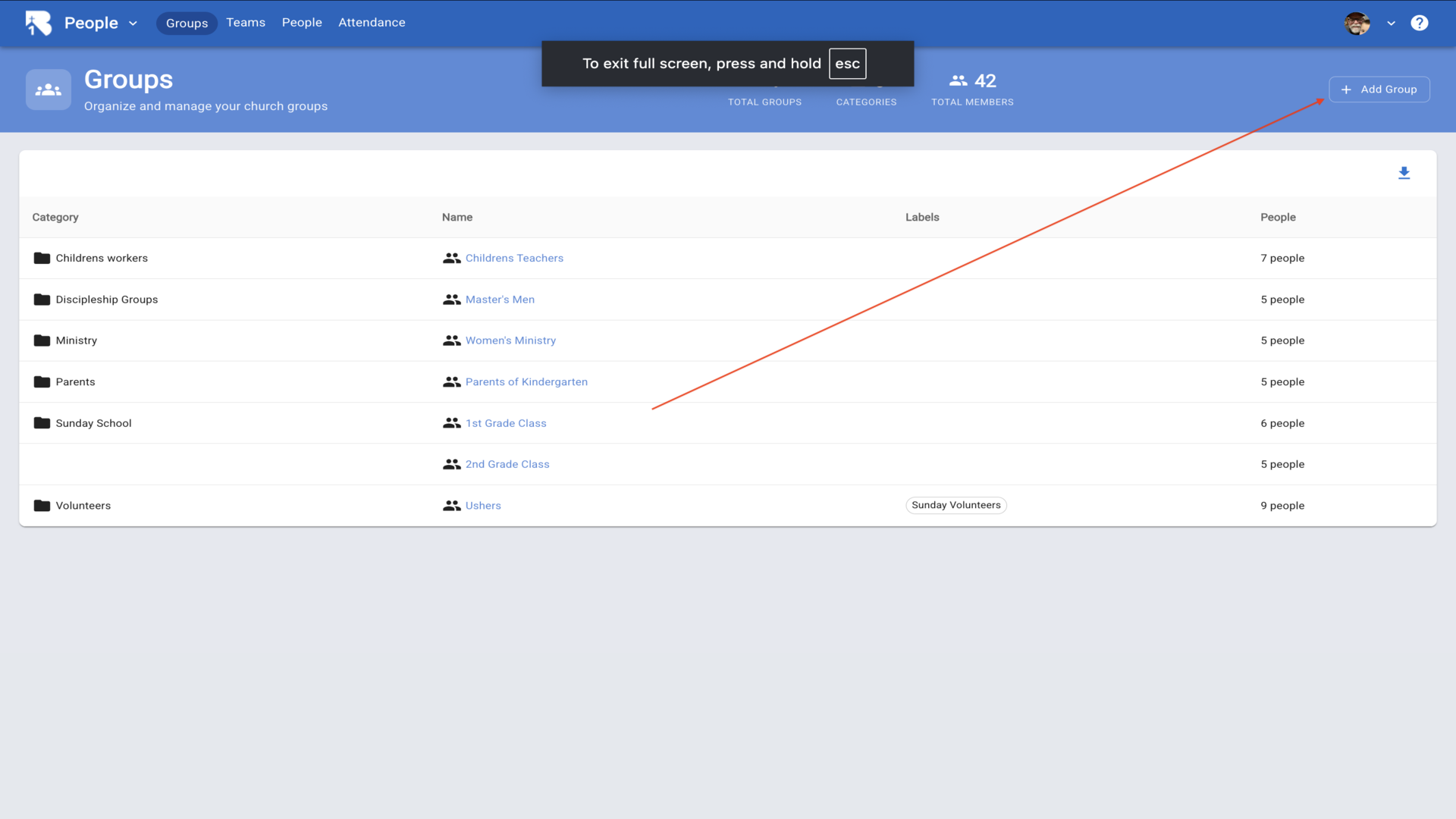Viewport: 1456px width, 819px height.
Task: Click the Groups page header icon
Action: [x=49, y=89]
